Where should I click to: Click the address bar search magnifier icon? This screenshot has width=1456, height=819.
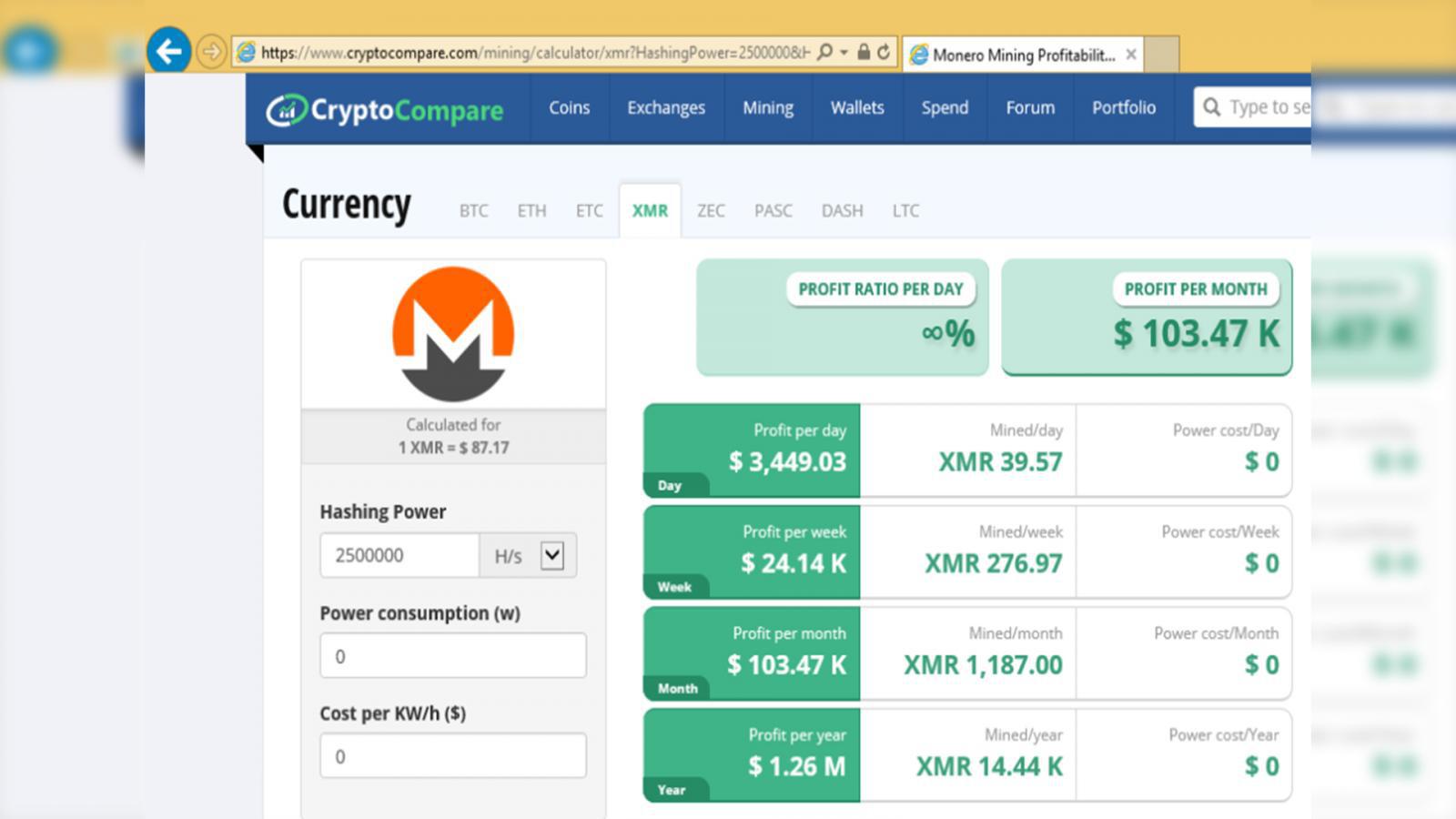824,53
